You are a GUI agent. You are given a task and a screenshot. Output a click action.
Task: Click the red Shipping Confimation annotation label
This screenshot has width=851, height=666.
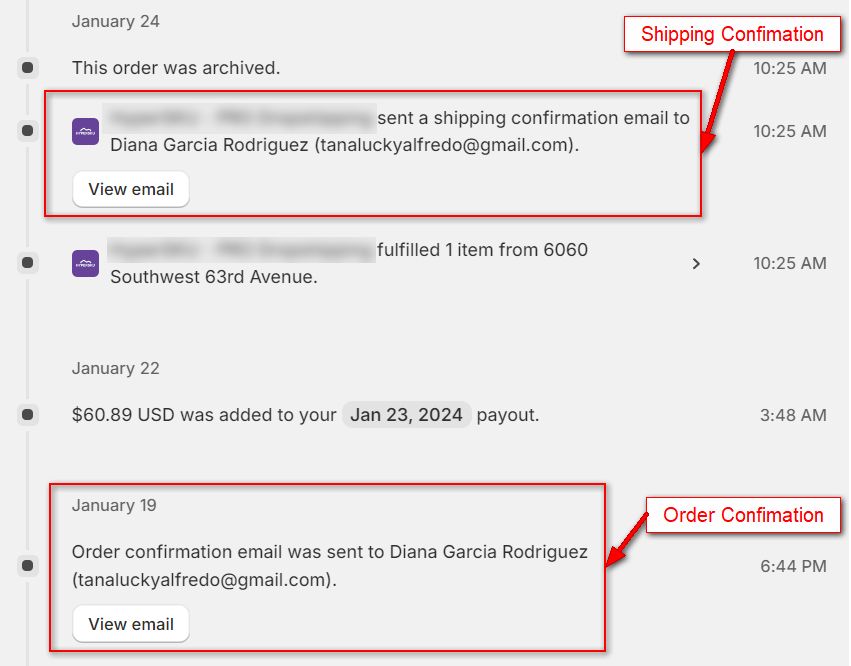(x=732, y=35)
